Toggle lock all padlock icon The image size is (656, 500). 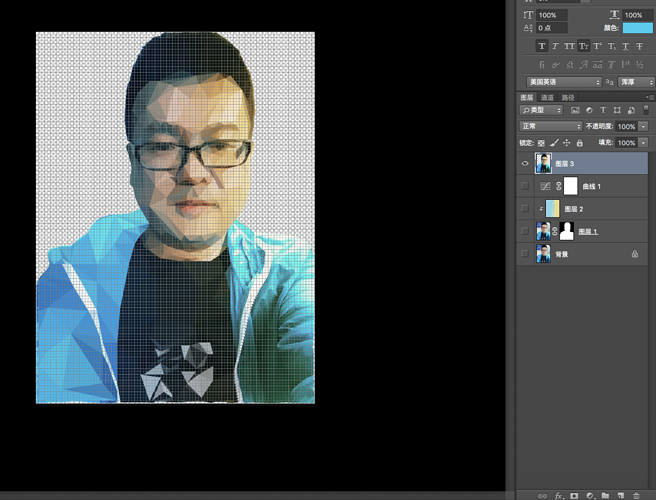(x=579, y=143)
